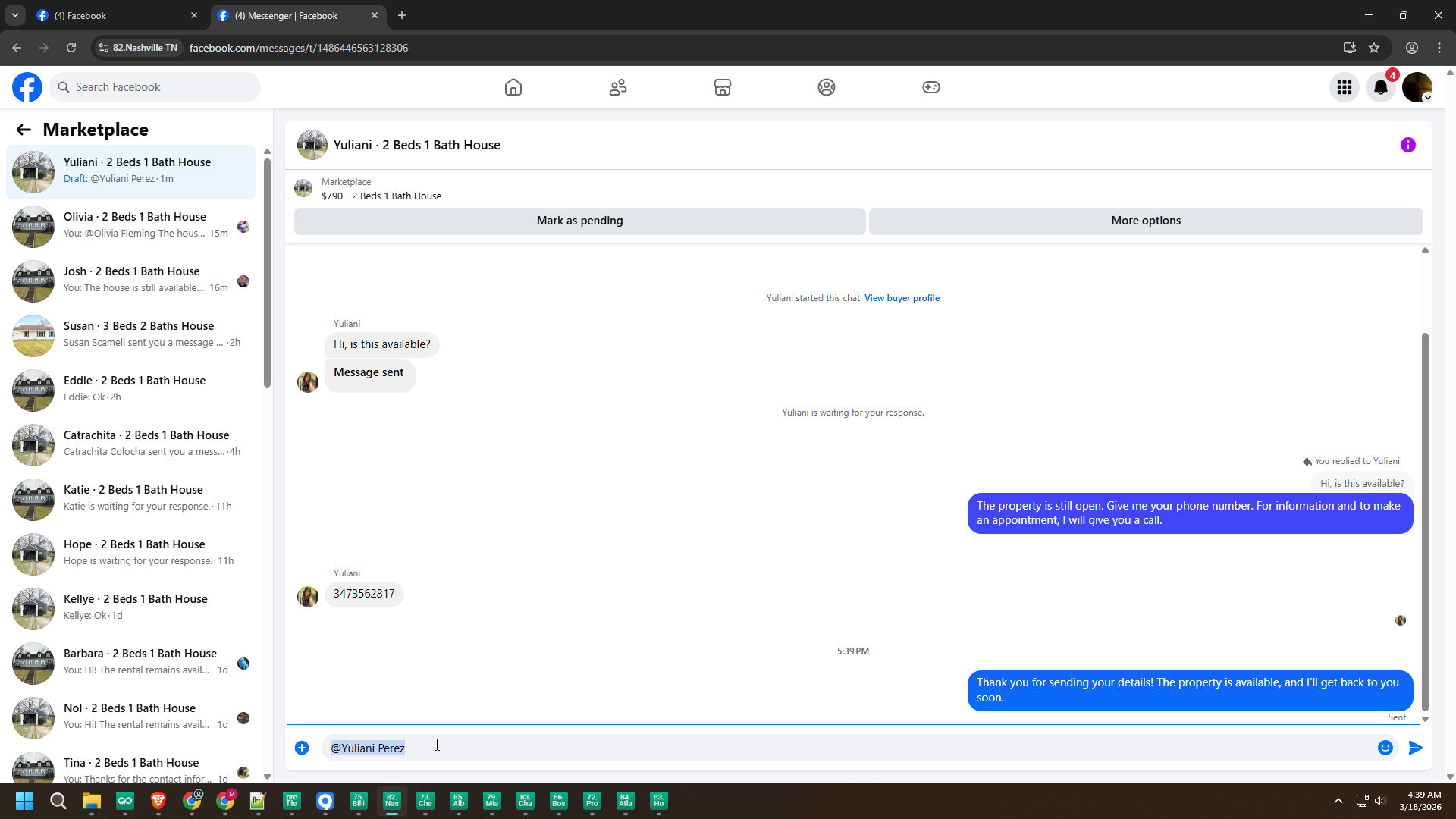Viewport: 1456px width, 819px height.
Task: Open the View buyer profile link
Action: (x=902, y=298)
